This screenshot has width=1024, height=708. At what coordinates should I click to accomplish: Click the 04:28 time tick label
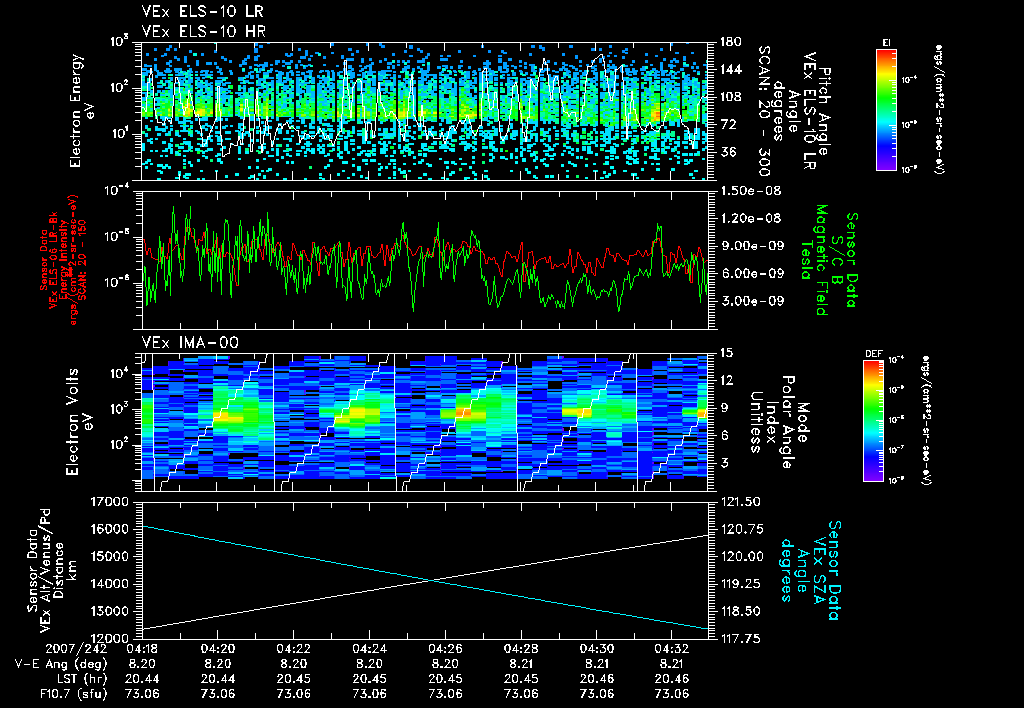pos(521,649)
